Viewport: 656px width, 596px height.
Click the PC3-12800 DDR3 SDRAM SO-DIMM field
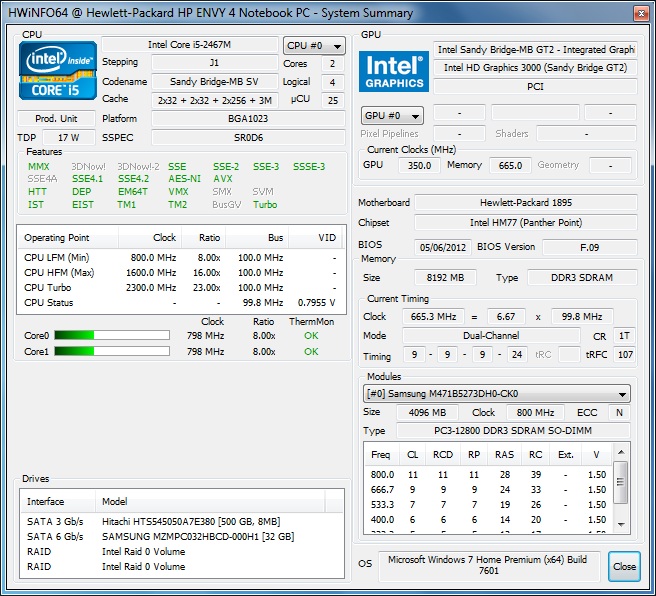513,430
